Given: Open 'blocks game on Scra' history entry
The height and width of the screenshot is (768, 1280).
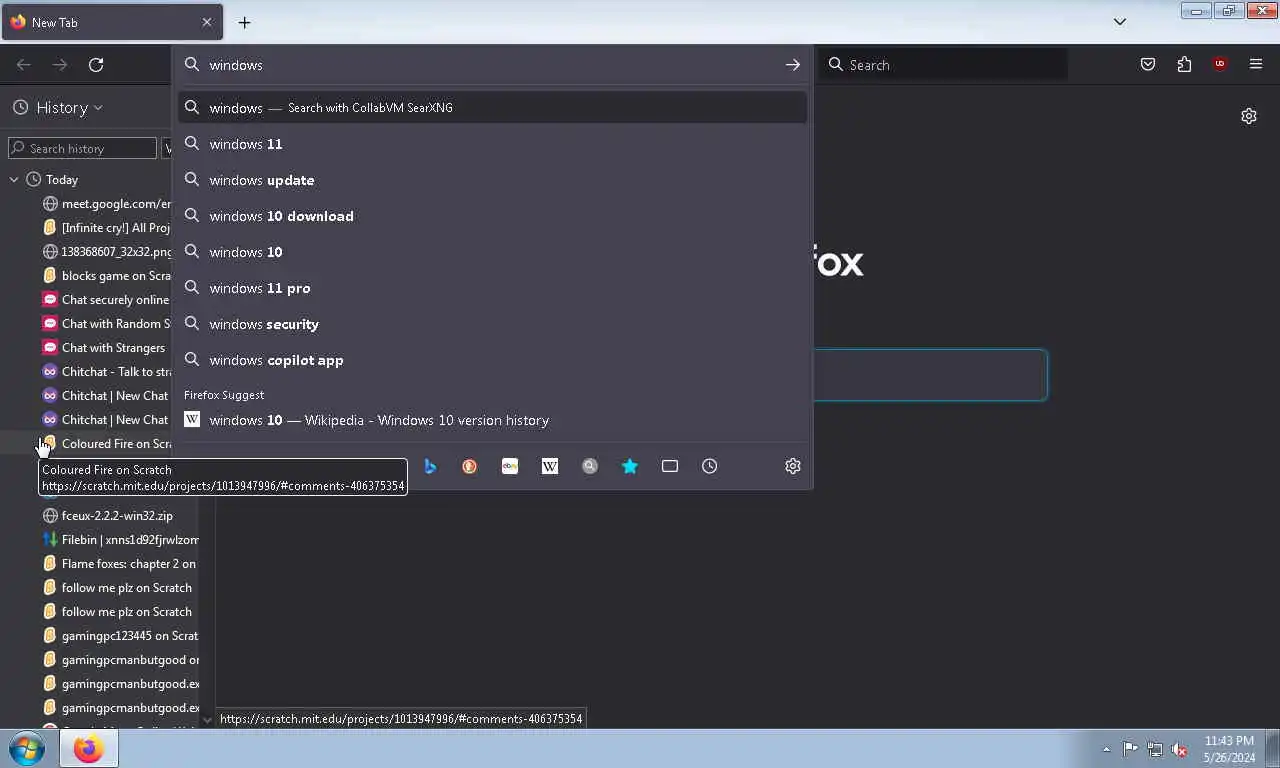Looking at the screenshot, I should point(107,276).
